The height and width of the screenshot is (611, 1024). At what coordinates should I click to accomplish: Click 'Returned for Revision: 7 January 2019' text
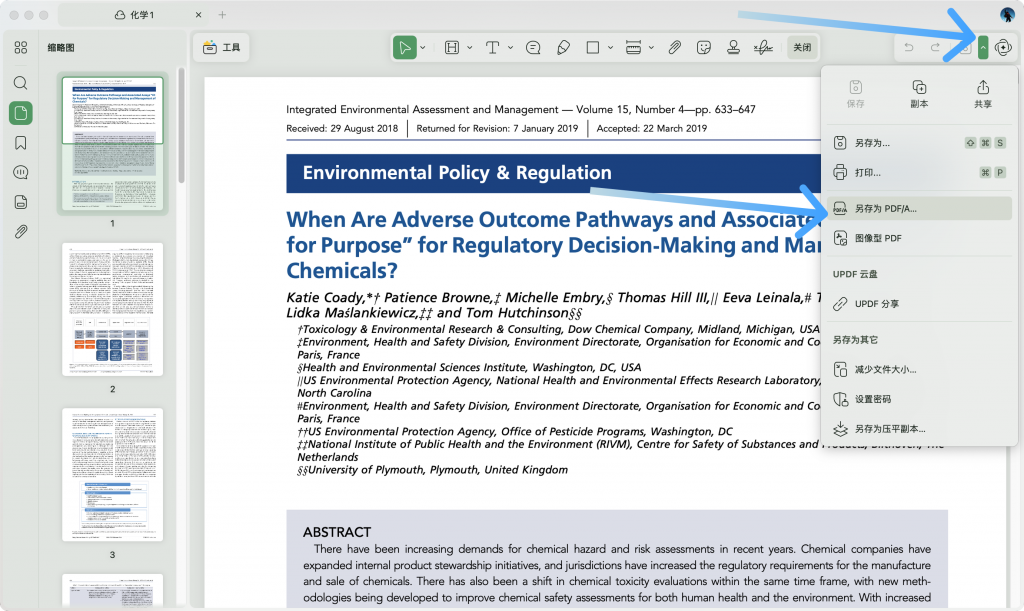[497, 129]
